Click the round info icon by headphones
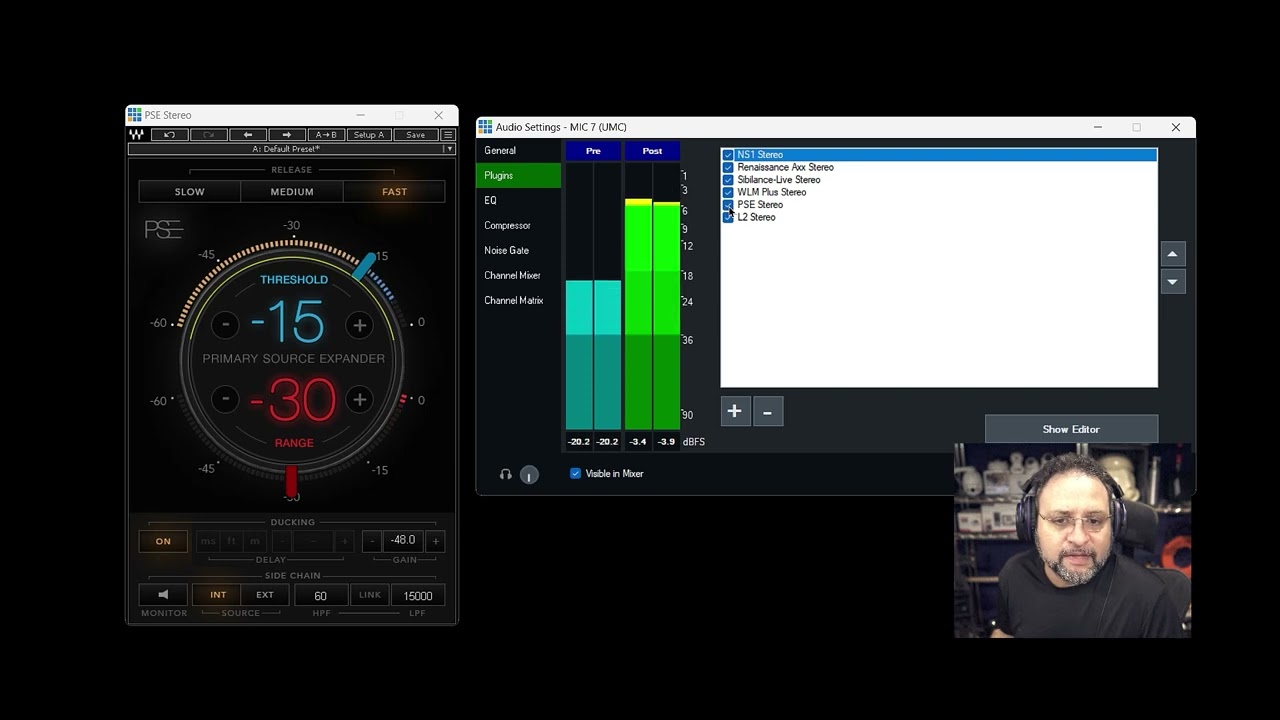The image size is (1280, 720). (529, 475)
